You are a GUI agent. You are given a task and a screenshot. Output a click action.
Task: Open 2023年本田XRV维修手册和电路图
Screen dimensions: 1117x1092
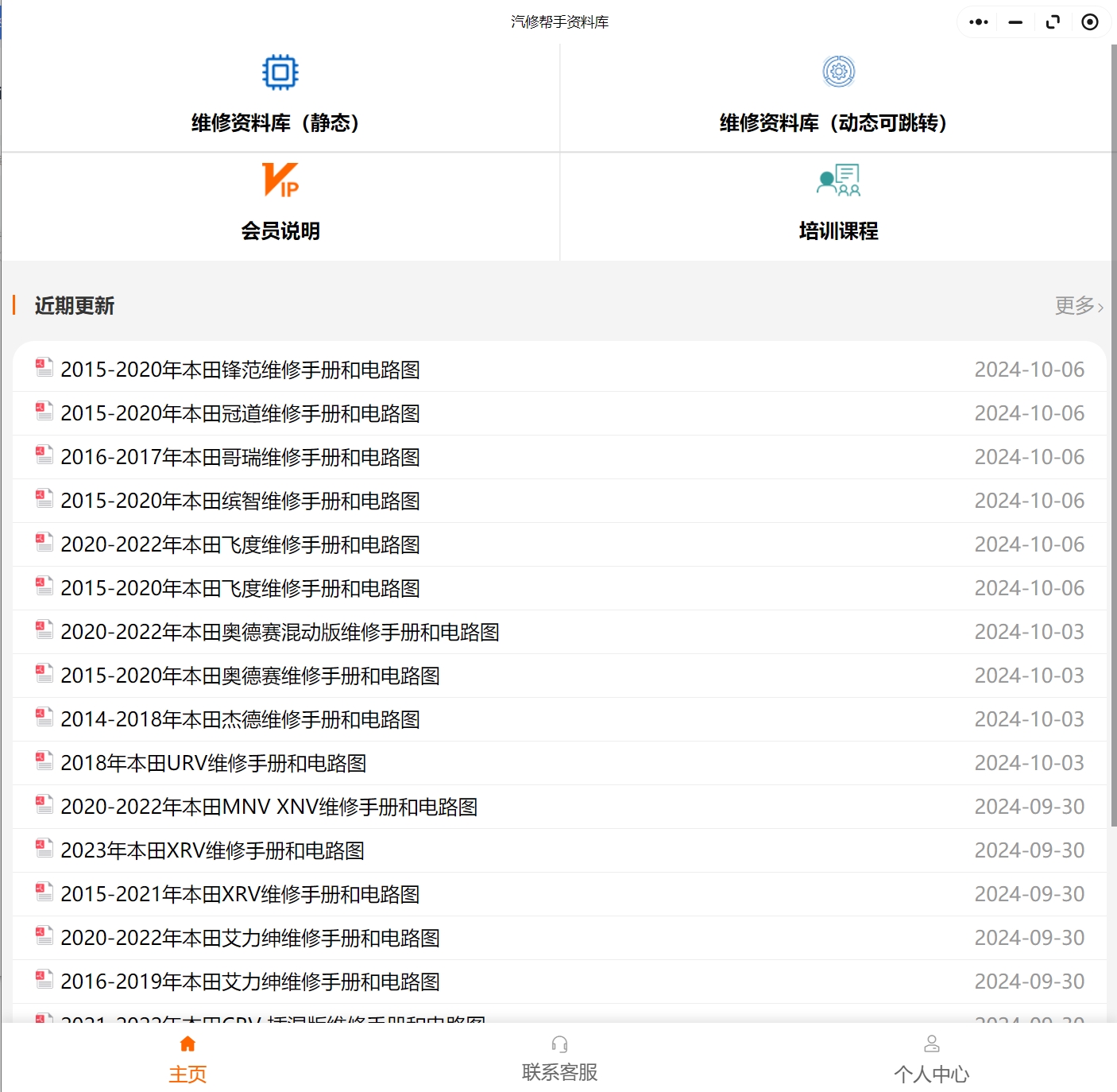(x=215, y=850)
